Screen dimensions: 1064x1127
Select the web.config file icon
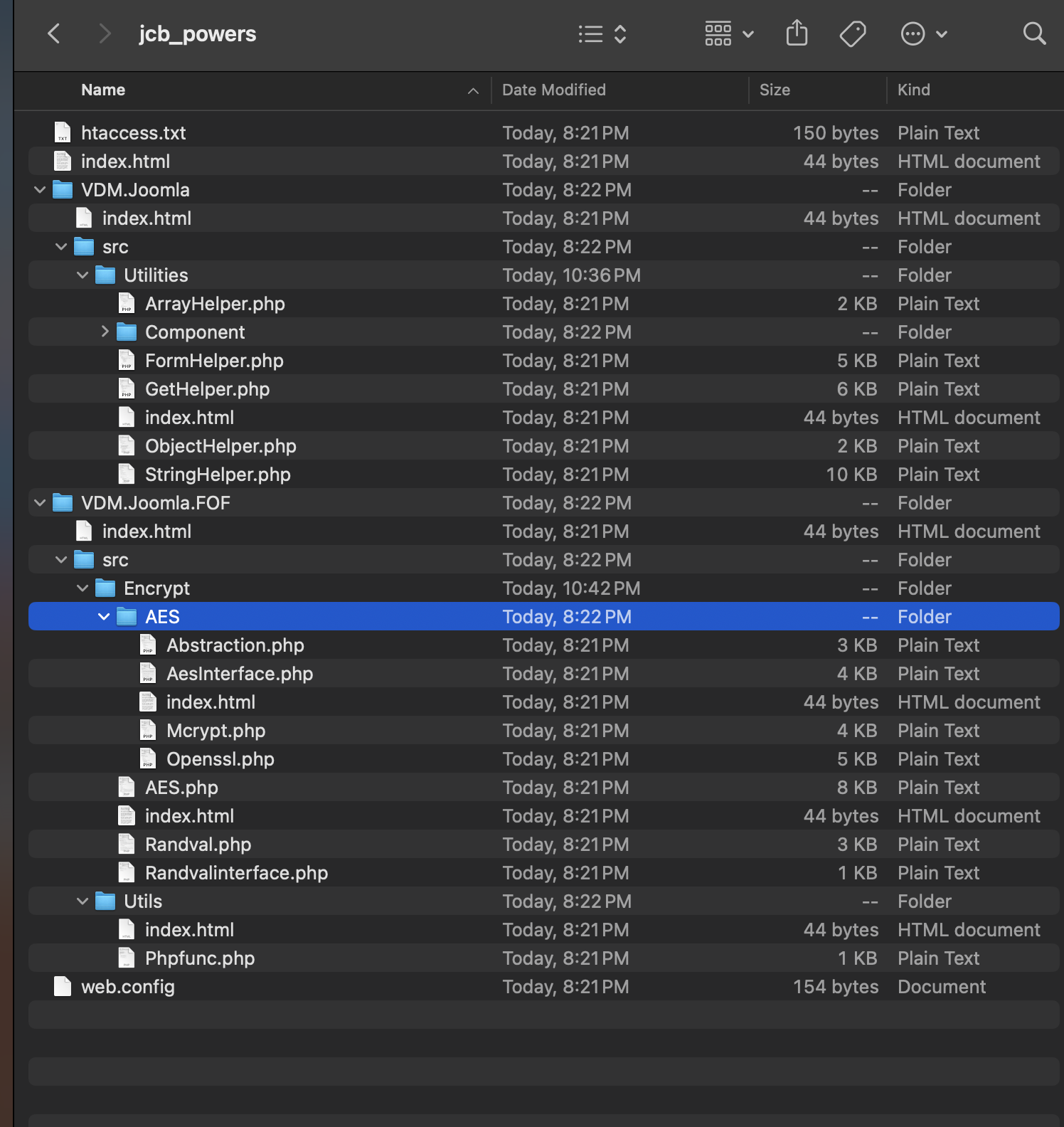(63, 986)
